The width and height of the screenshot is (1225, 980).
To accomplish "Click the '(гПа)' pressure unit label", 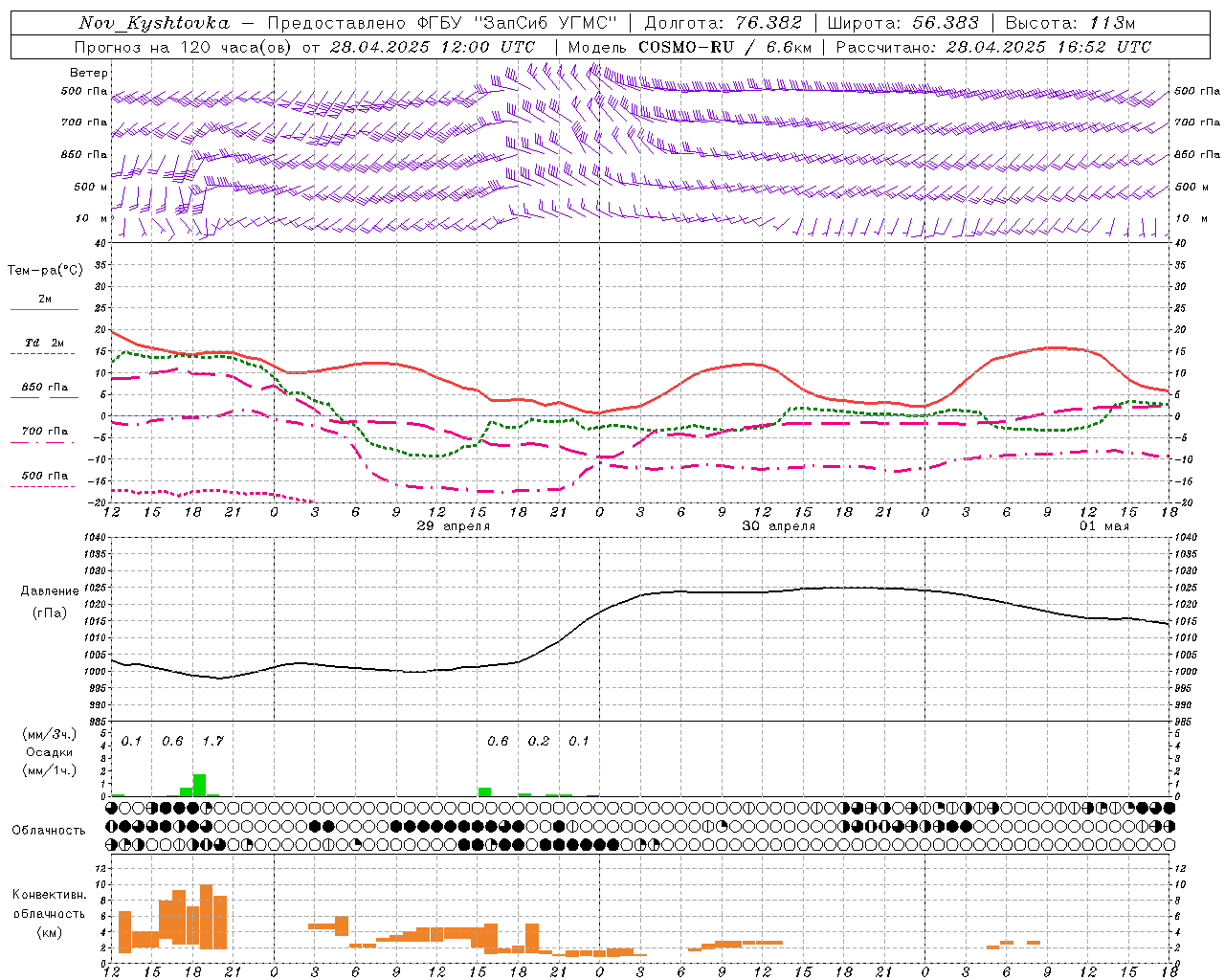I will [50, 613].
